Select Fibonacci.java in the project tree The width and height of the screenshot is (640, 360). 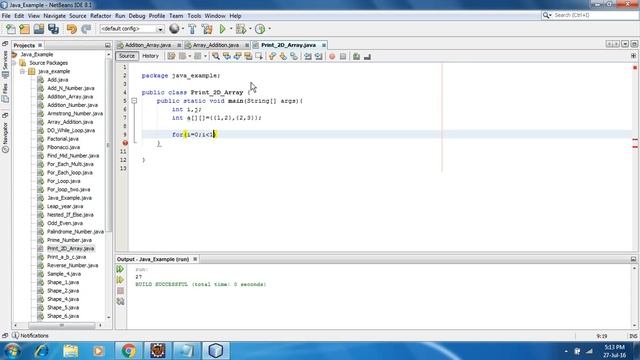[x=63, y=147]
